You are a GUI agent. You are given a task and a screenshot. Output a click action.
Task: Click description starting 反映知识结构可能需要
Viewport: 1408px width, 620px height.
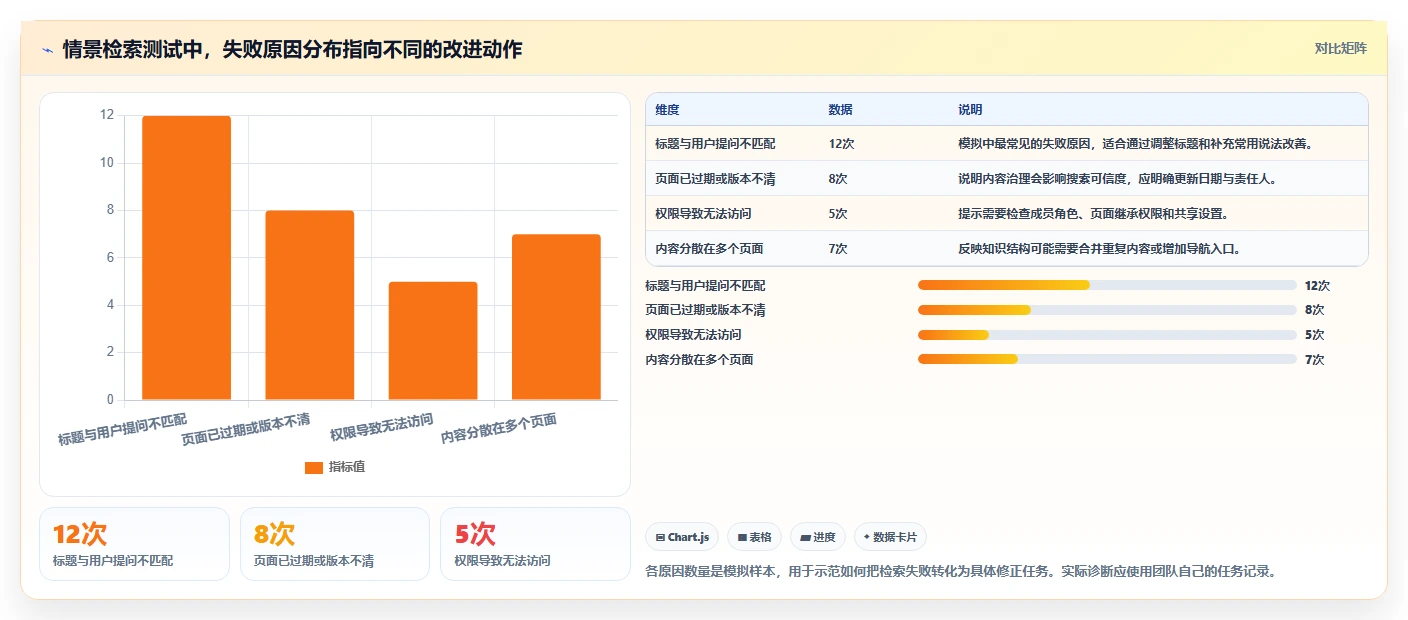click(x=1099, y=249)
